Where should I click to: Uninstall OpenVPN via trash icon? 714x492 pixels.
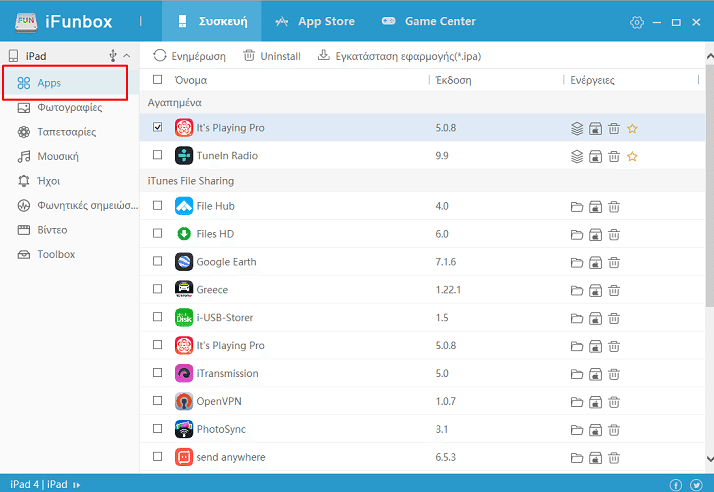[x=614, y=402]
